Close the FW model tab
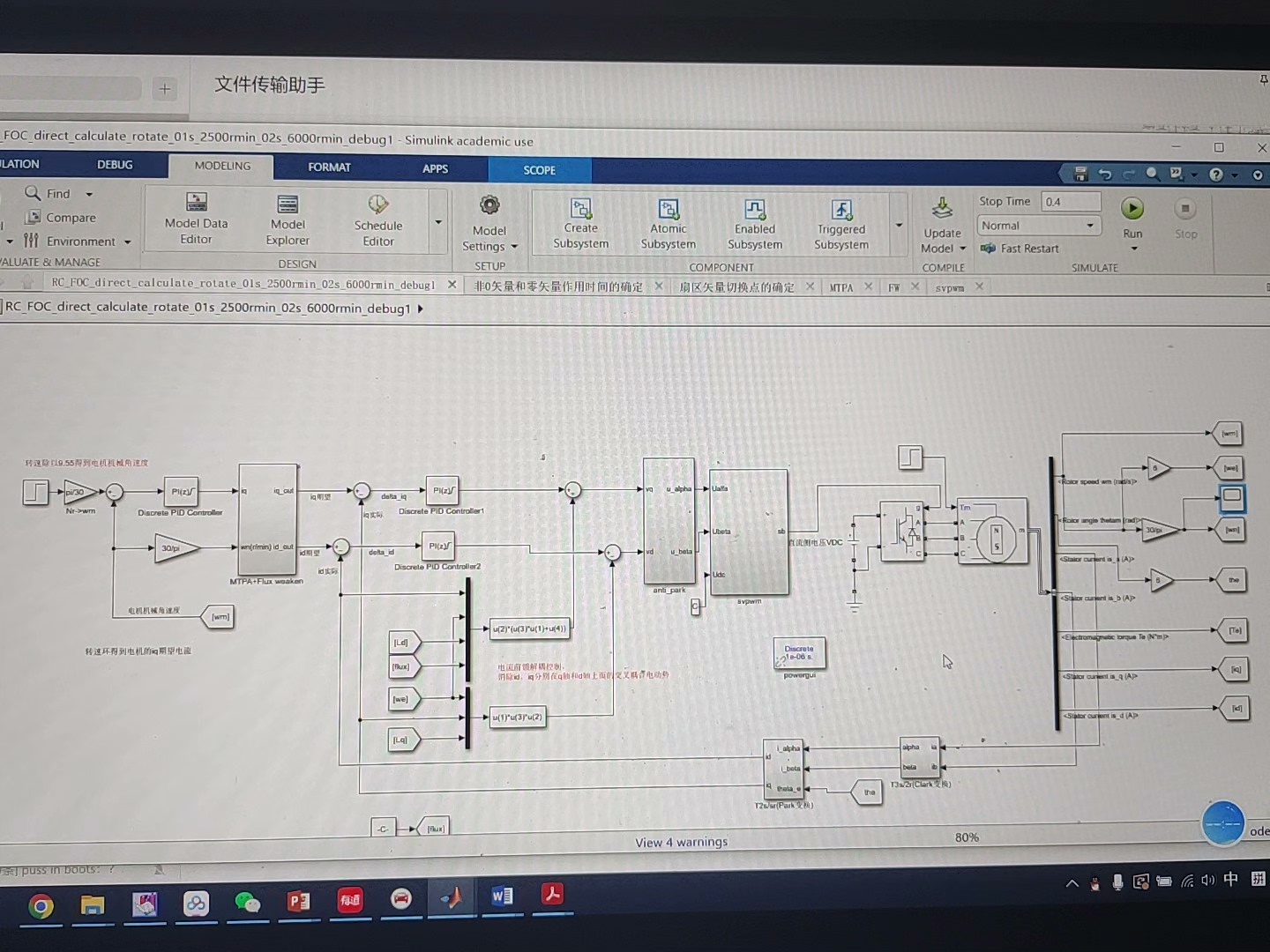Viewport: 1270px width, 952px height. (x=915, y=286)
